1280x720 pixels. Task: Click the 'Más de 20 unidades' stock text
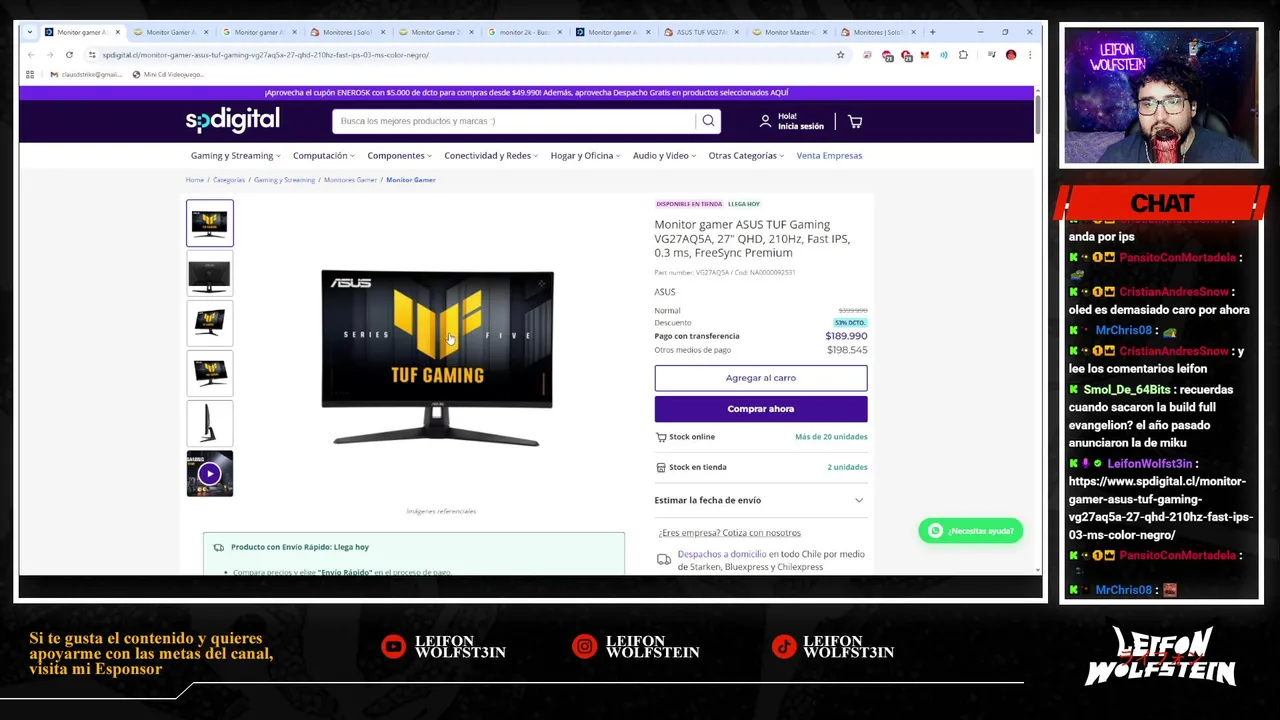[831, 437]
